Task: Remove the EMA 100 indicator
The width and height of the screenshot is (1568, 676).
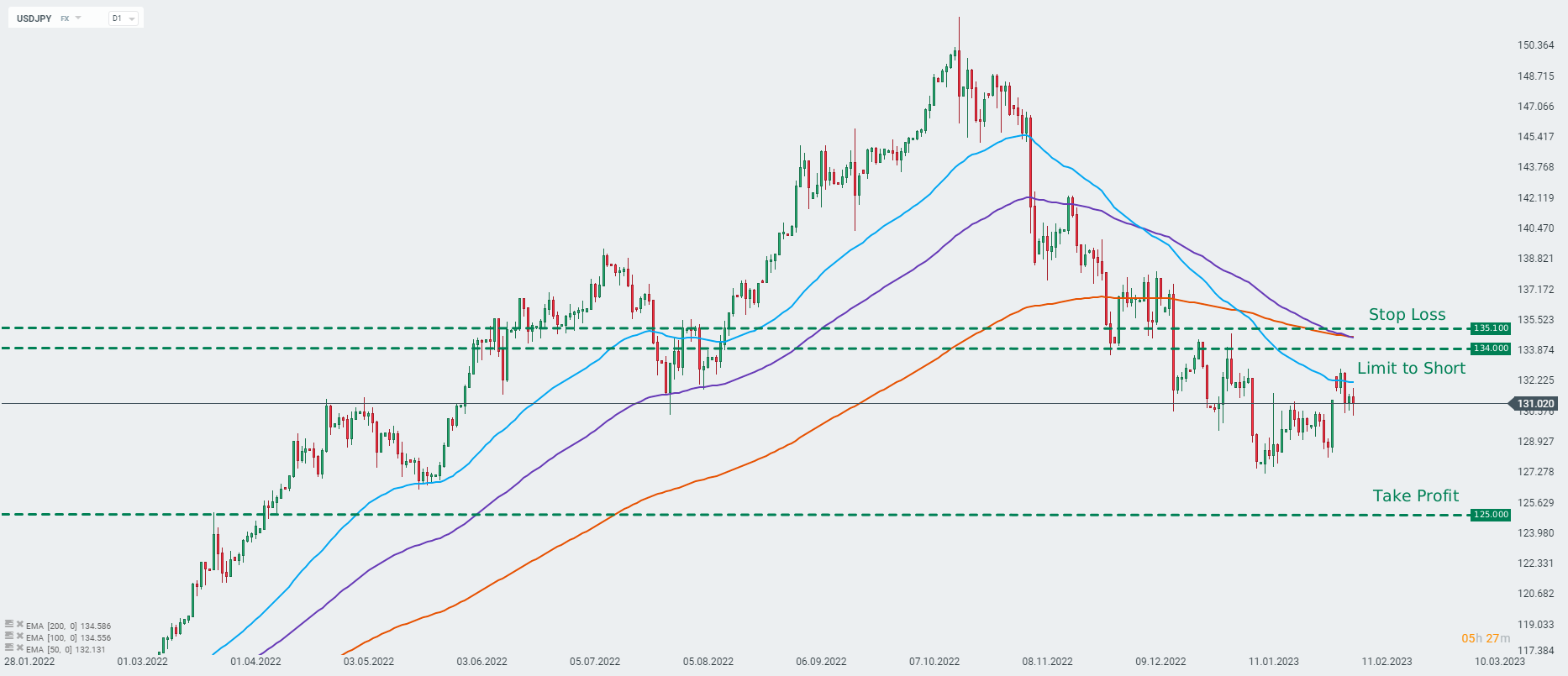Action: coord(19,637)
